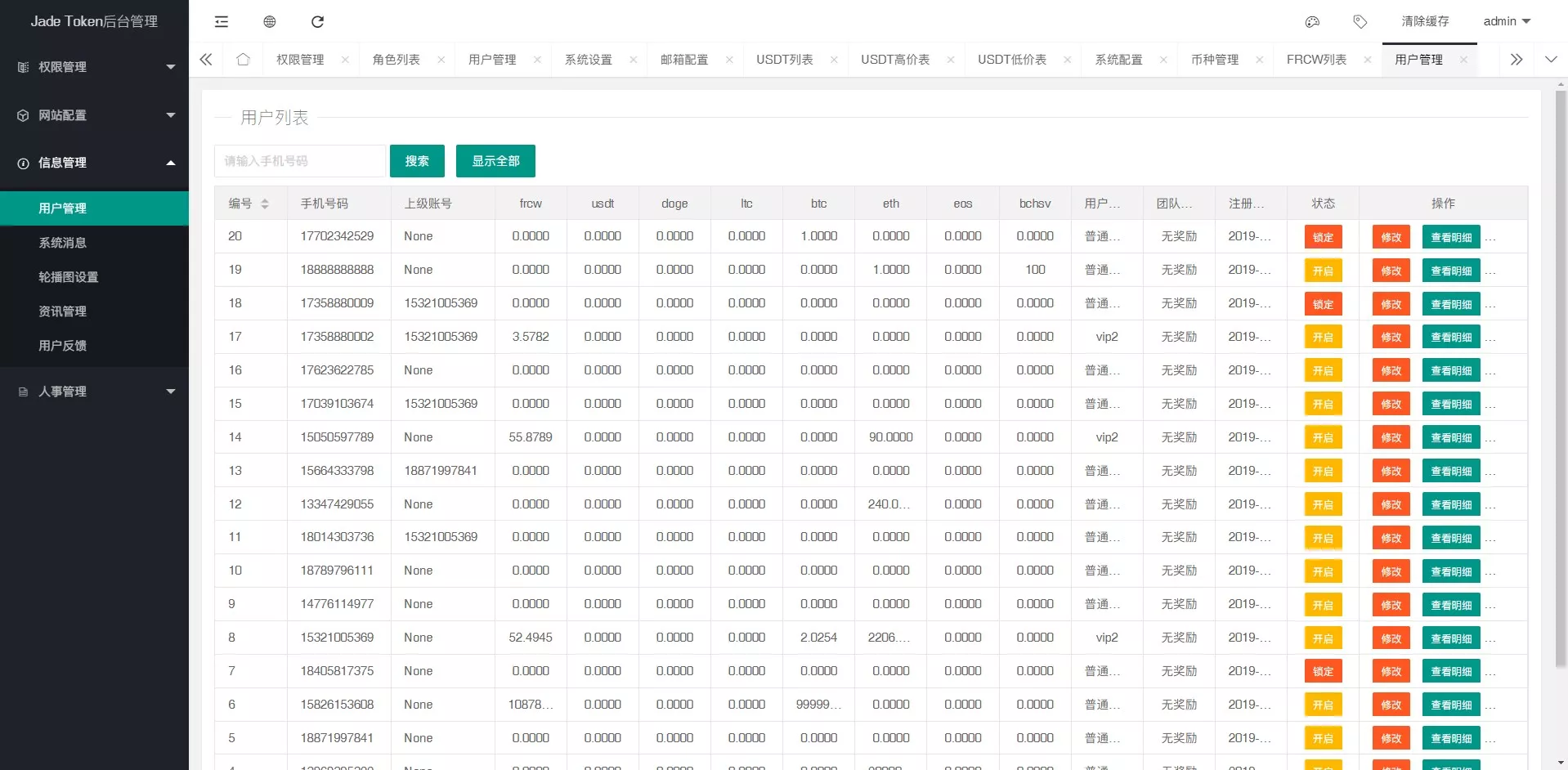Collapse the 信息管理 sidebar section

(x=94, y=163)
